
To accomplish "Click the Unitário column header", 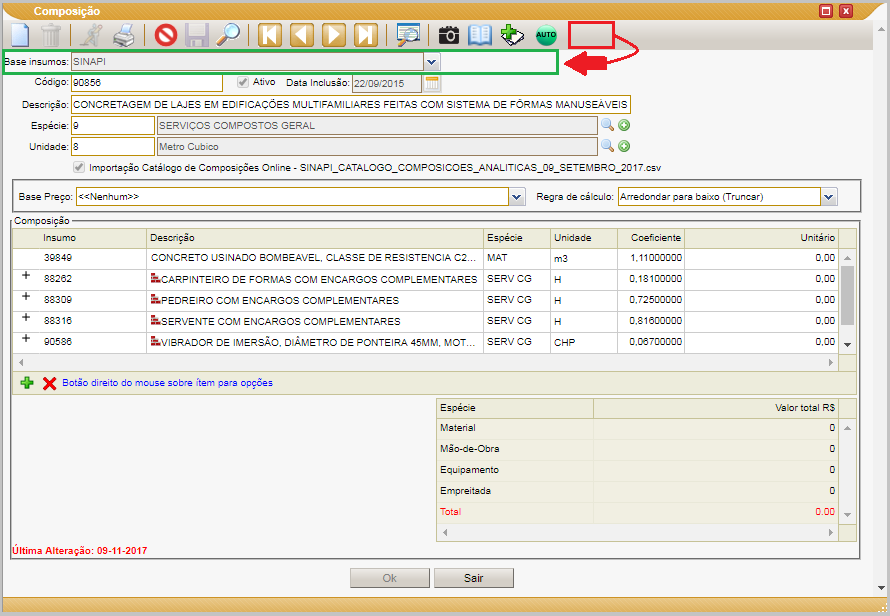I will click(x=762, y=238).
